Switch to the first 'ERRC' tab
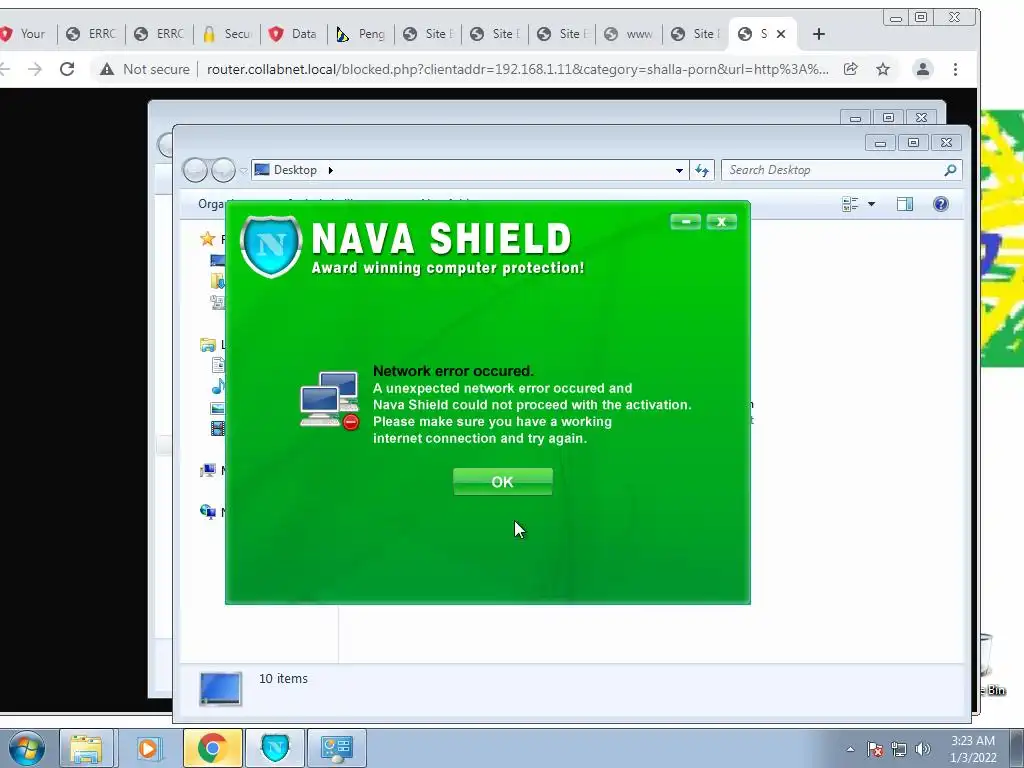Image resolution: width=1024 pixels, height=768 pixels. tap(92, 34)
